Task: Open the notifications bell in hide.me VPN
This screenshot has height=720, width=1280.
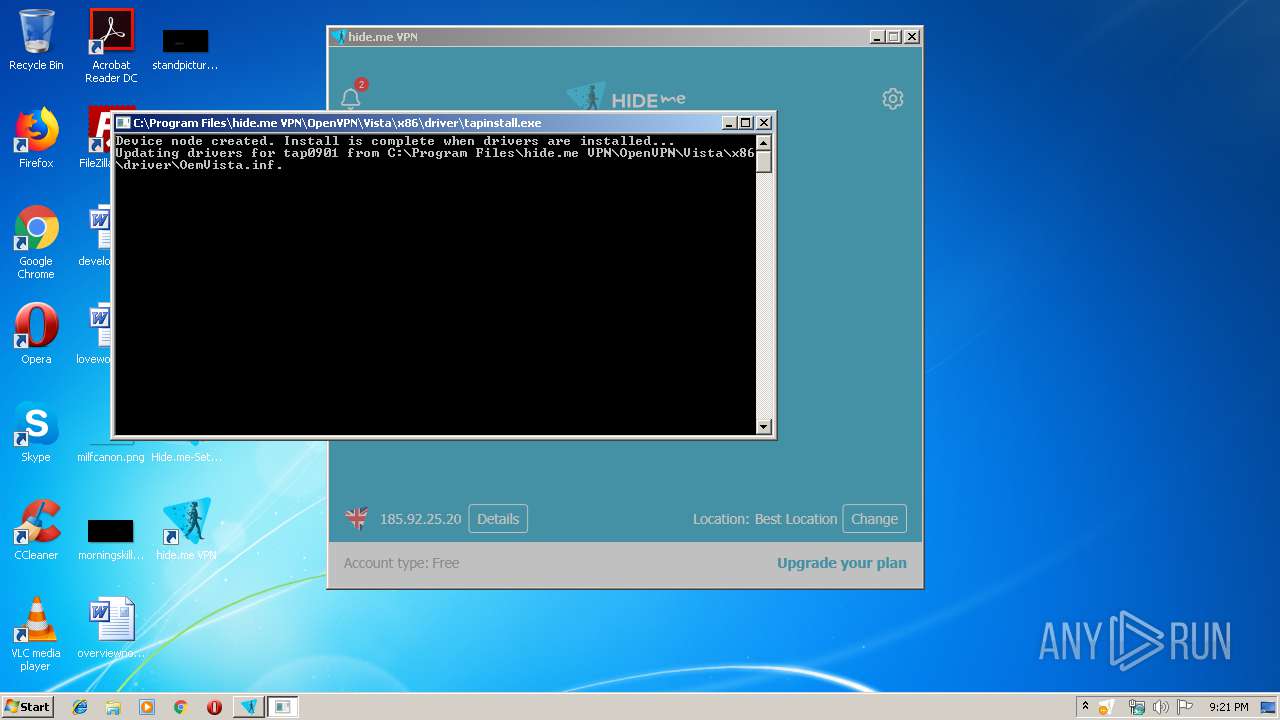Action: [351, 98]
